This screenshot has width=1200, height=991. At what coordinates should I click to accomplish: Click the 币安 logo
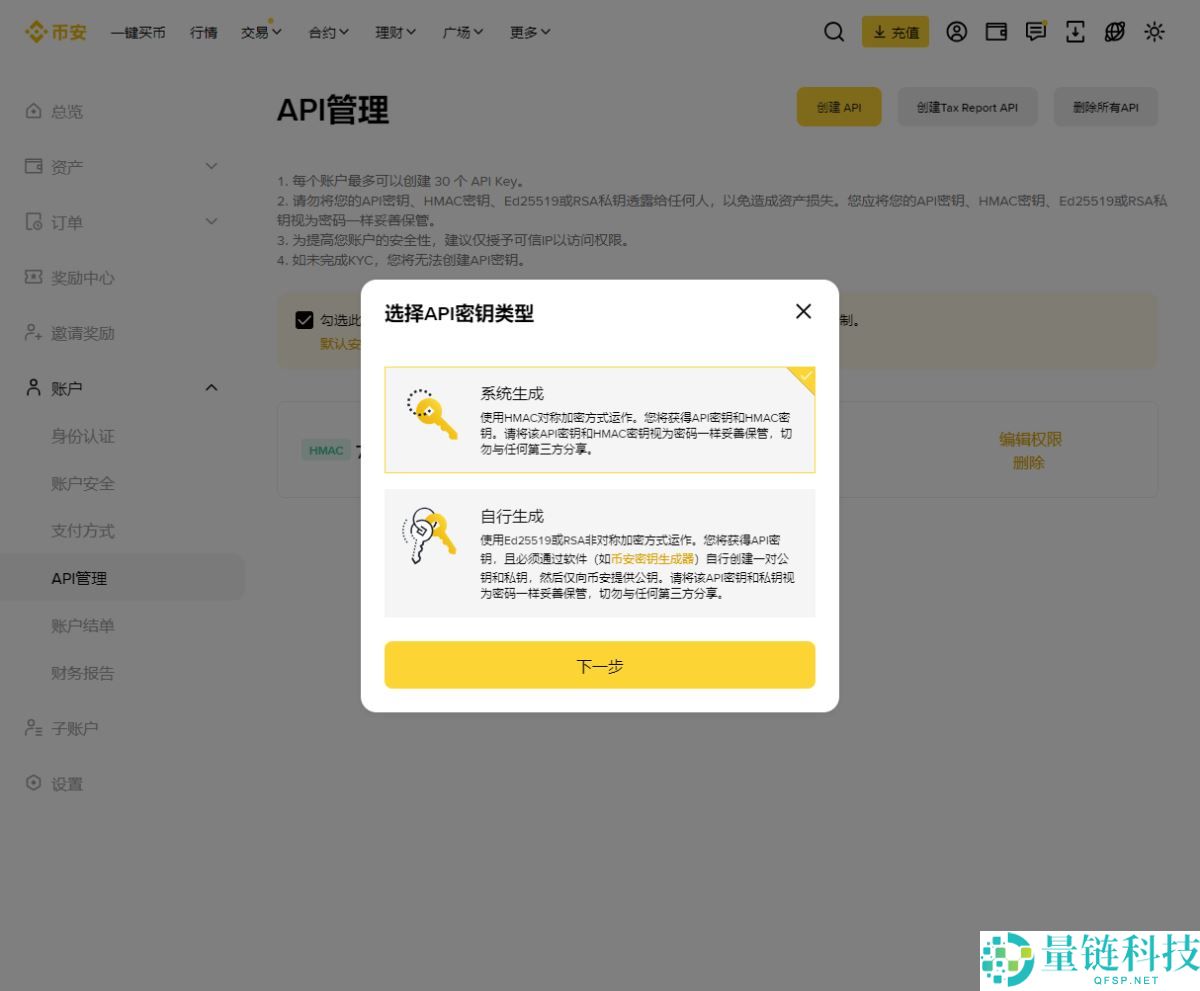(55, 31)
